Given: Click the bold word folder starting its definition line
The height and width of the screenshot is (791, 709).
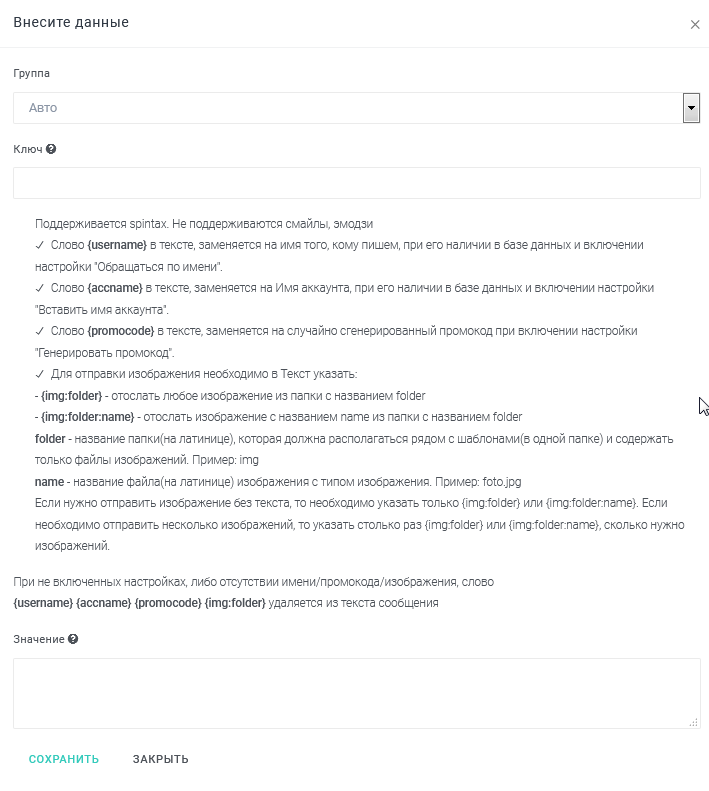Looking at the screenshot, I should point(50,439).
